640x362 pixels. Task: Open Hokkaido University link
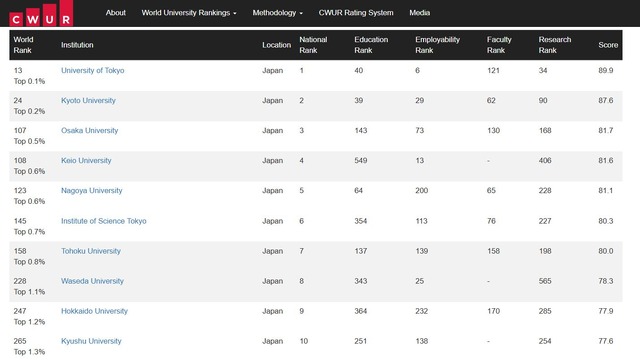click(94, 311)
